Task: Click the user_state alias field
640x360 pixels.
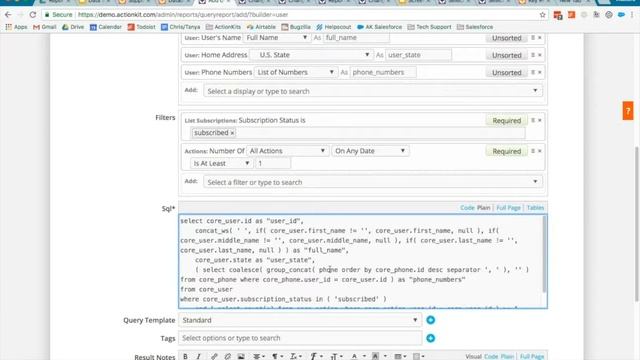Action: coord(418,55)
